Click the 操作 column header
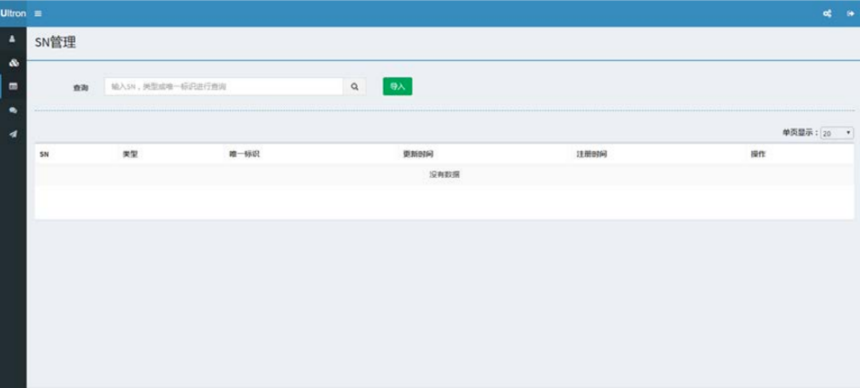This screenshot has height=388, width=860. pyautogui.click(x=758, y=155)
